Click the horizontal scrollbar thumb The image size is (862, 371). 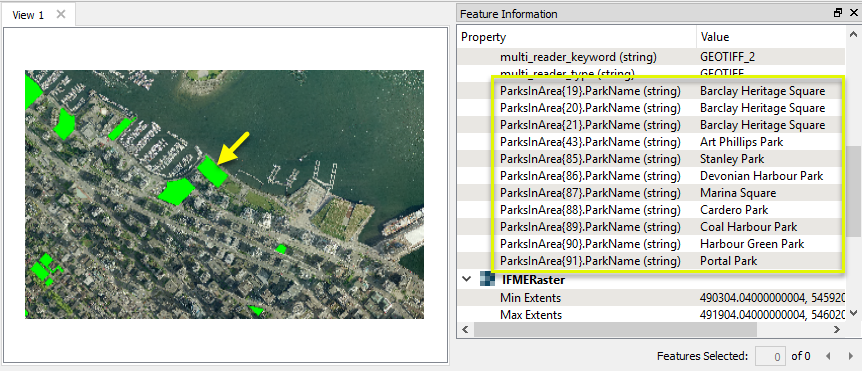pos(615,330)
